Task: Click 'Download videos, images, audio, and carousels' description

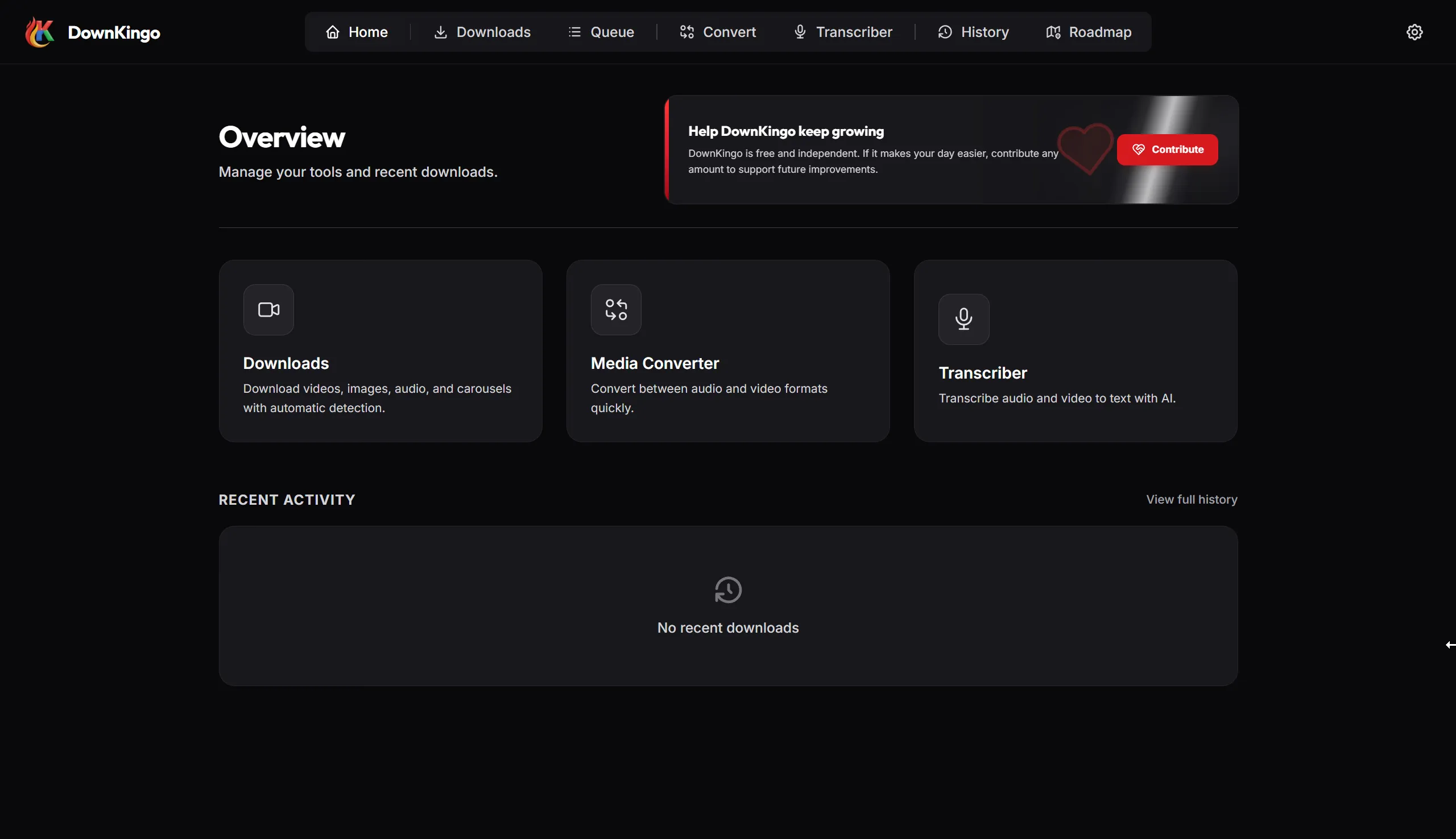Action: [377, 398]
